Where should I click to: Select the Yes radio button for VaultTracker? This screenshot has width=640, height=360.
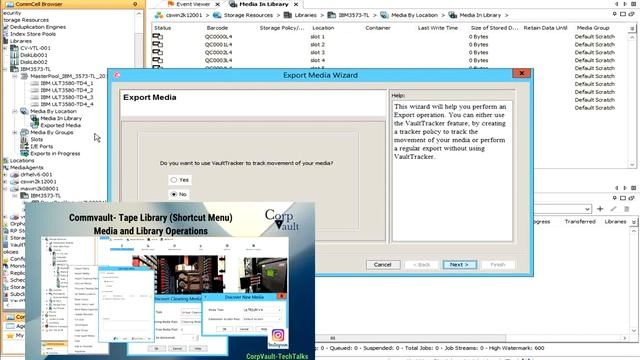click(174, 180)
